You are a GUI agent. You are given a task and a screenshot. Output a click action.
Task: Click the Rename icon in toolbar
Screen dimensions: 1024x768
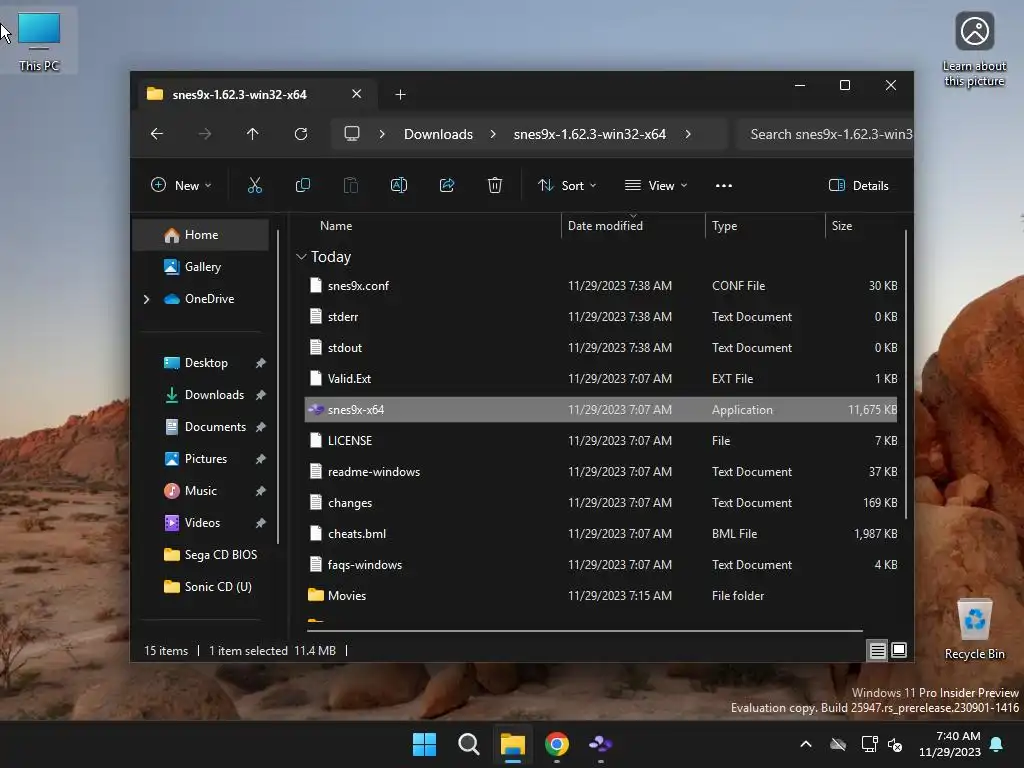pos(399,185)
